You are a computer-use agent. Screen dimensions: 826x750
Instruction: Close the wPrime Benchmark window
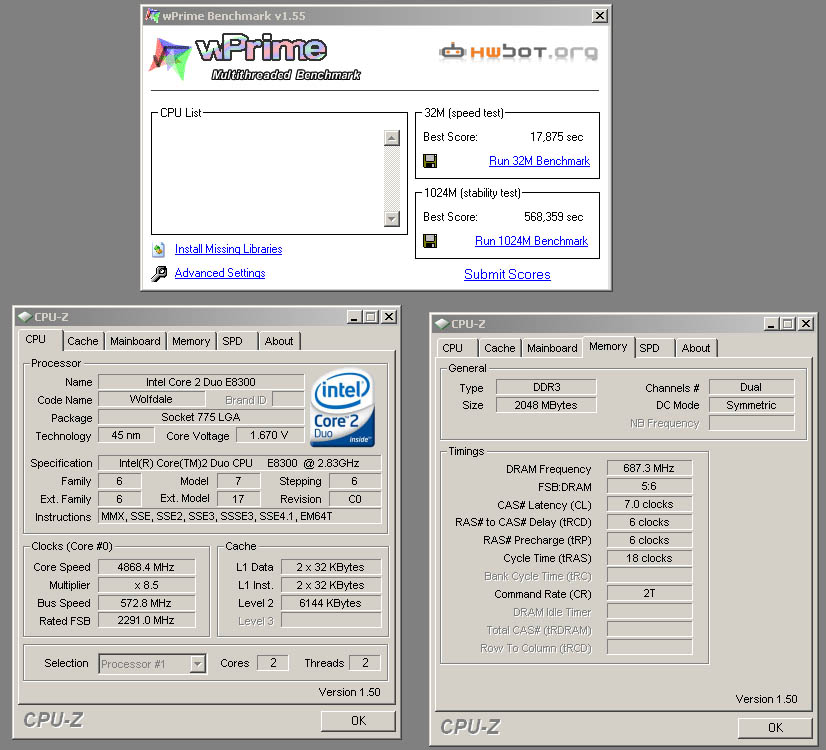pos(599,16)
